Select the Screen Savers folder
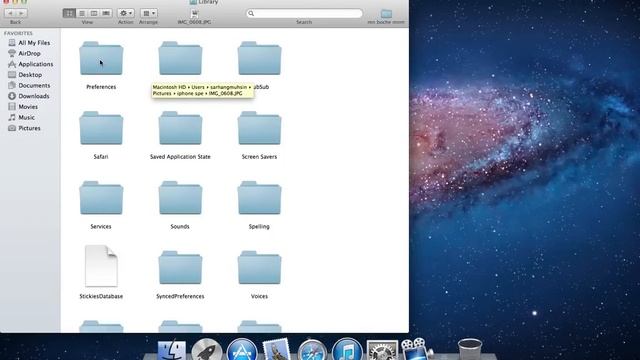 click(x=259, y=128)
